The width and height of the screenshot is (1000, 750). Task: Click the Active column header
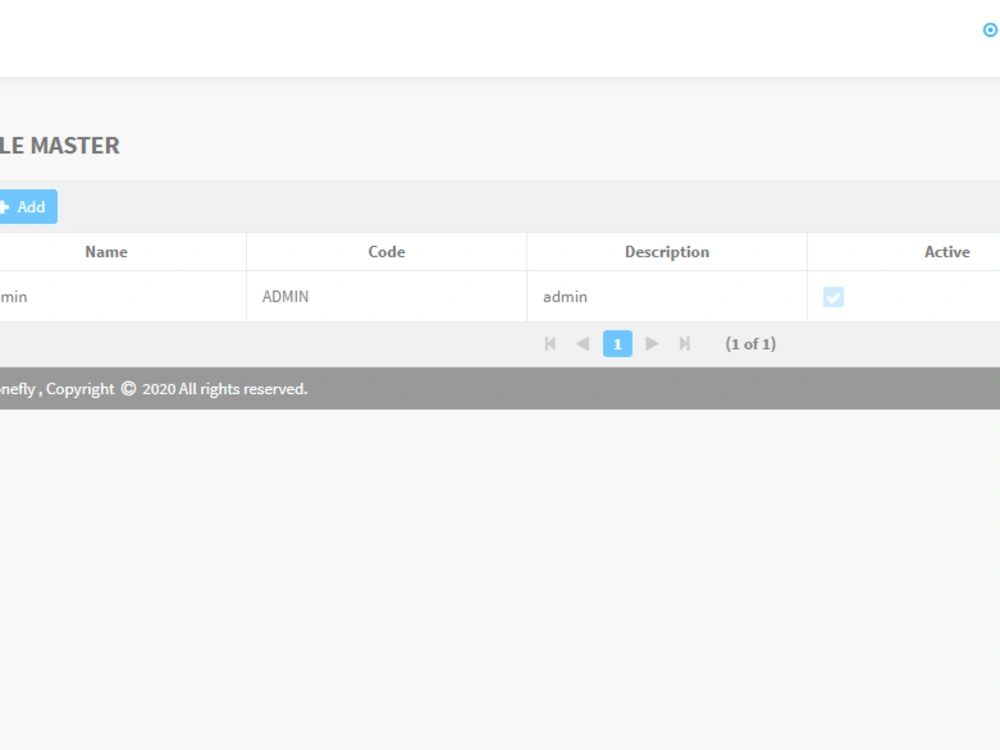pos(946,251)
